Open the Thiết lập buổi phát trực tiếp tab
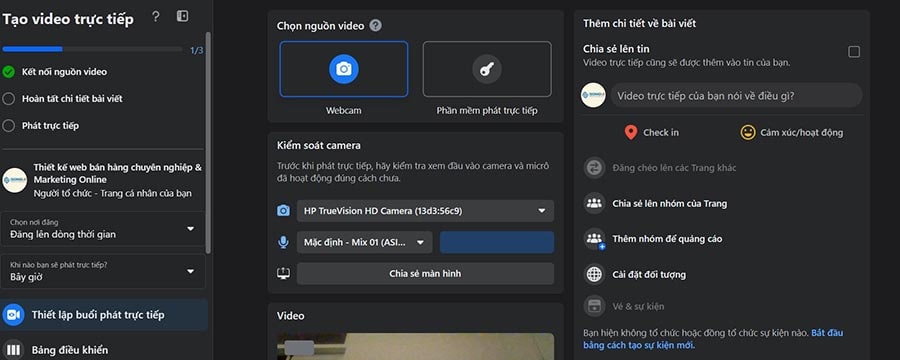Image resolution: width=900 pixels, height=360 pixels. pos(104,315)
